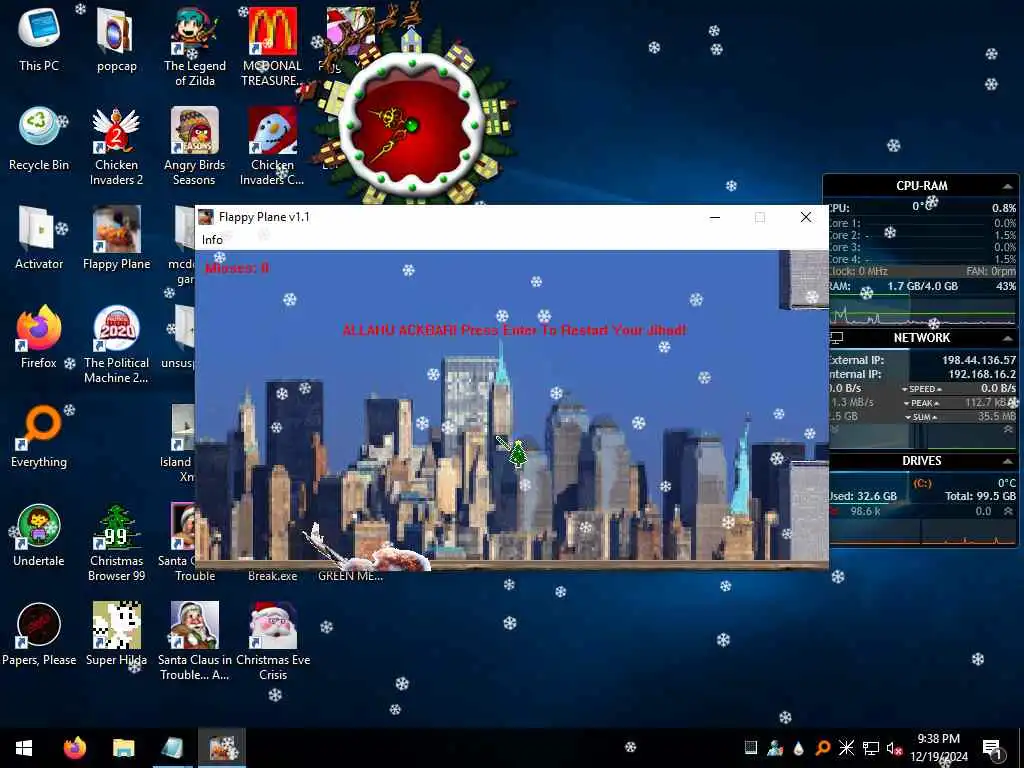Click the Used: 32.6 GB drive text

pos(863,496)
